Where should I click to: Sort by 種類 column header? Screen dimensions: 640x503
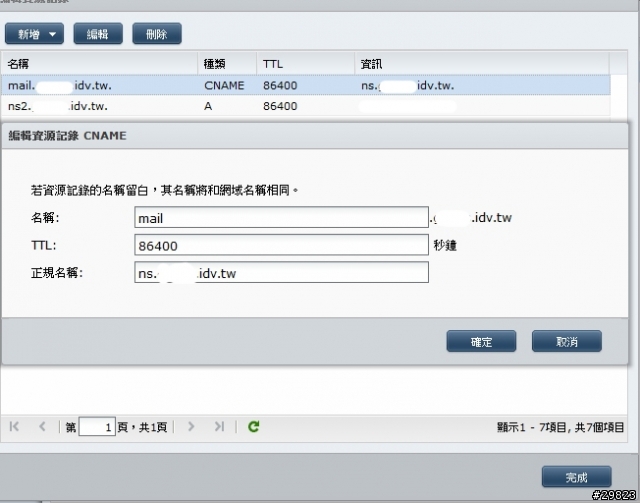227,64
